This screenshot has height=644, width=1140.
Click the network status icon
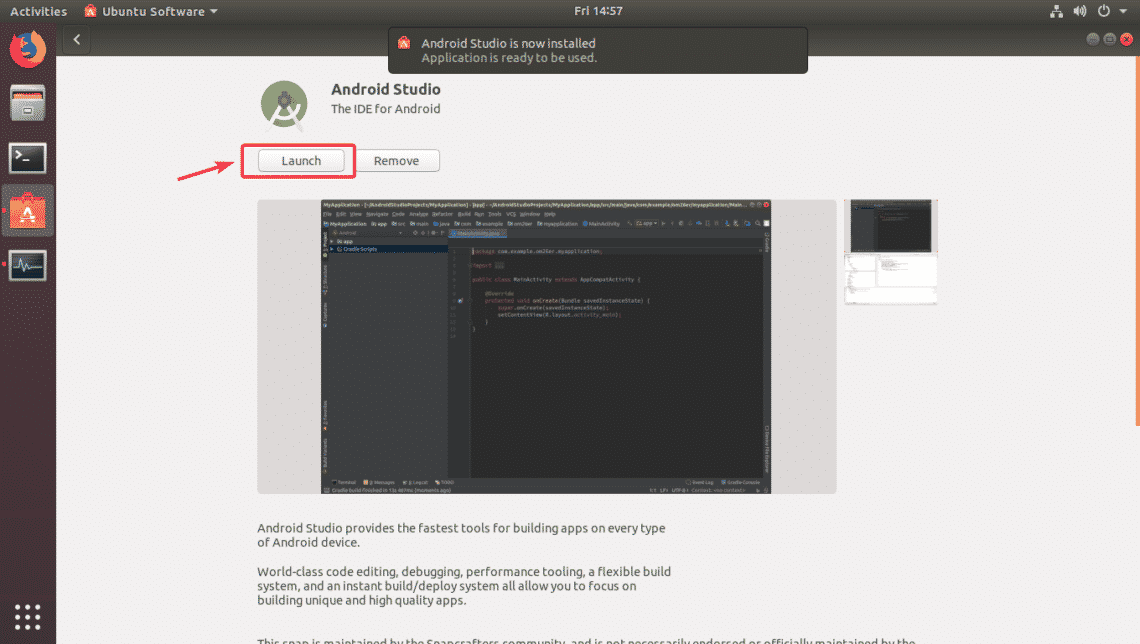(x=1056, y=11)
